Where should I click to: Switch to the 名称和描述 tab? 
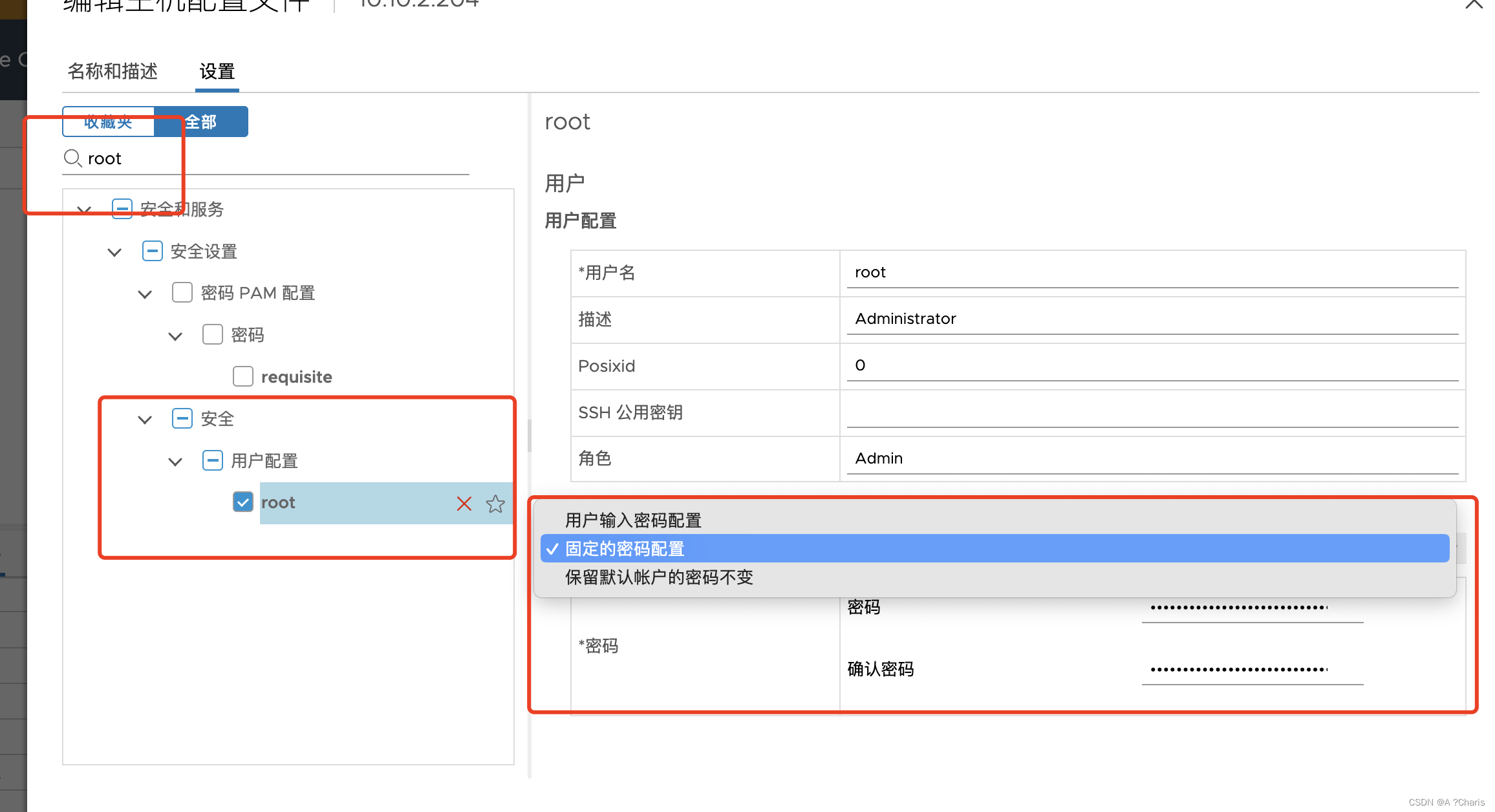tap(113, 72)
